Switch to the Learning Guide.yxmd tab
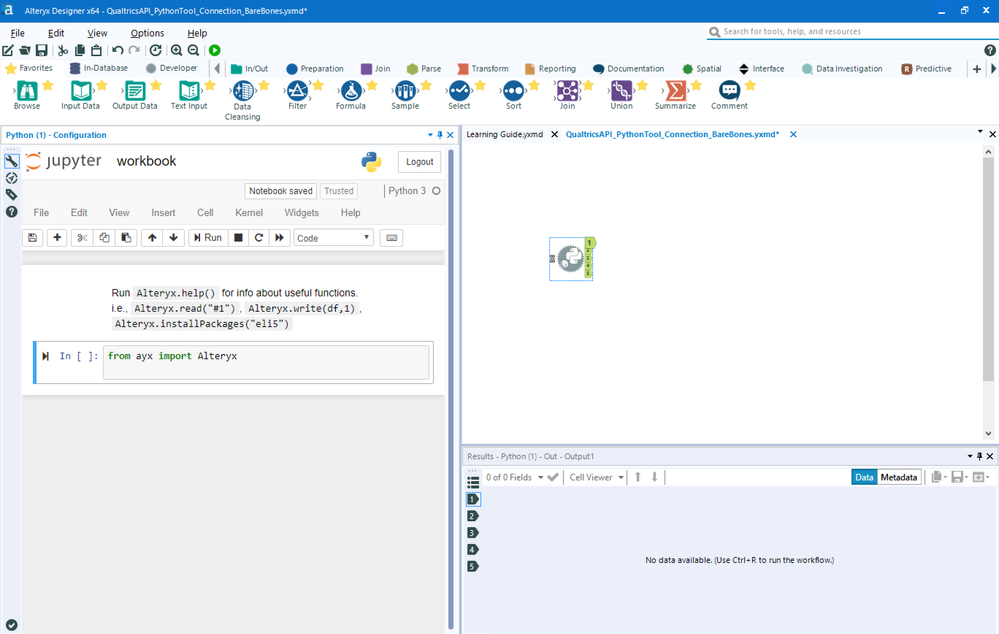The height and width of the screenshot is (634, 999). click(x=505, y=134)
